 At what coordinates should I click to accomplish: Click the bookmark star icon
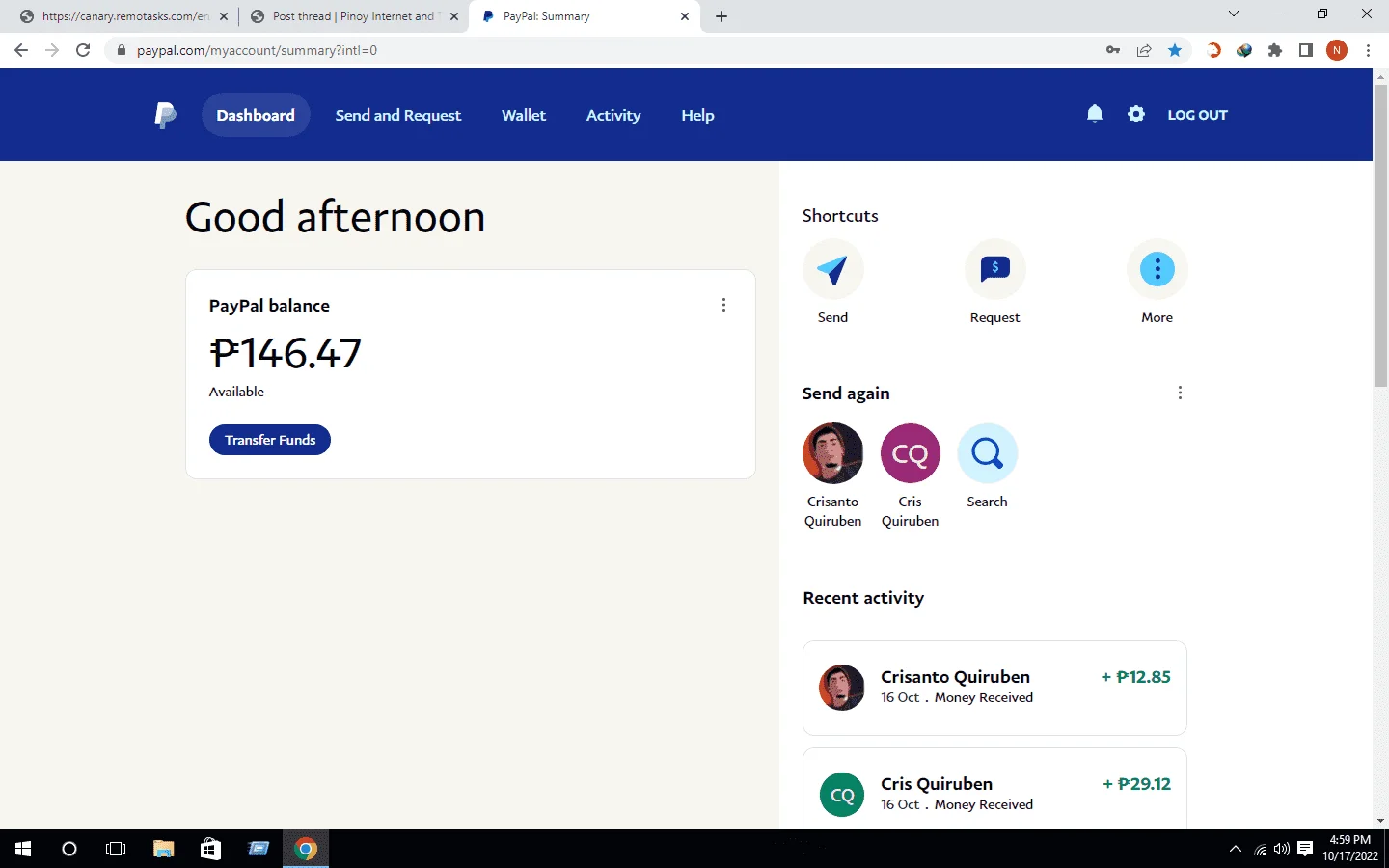(x=1175, y=50)
